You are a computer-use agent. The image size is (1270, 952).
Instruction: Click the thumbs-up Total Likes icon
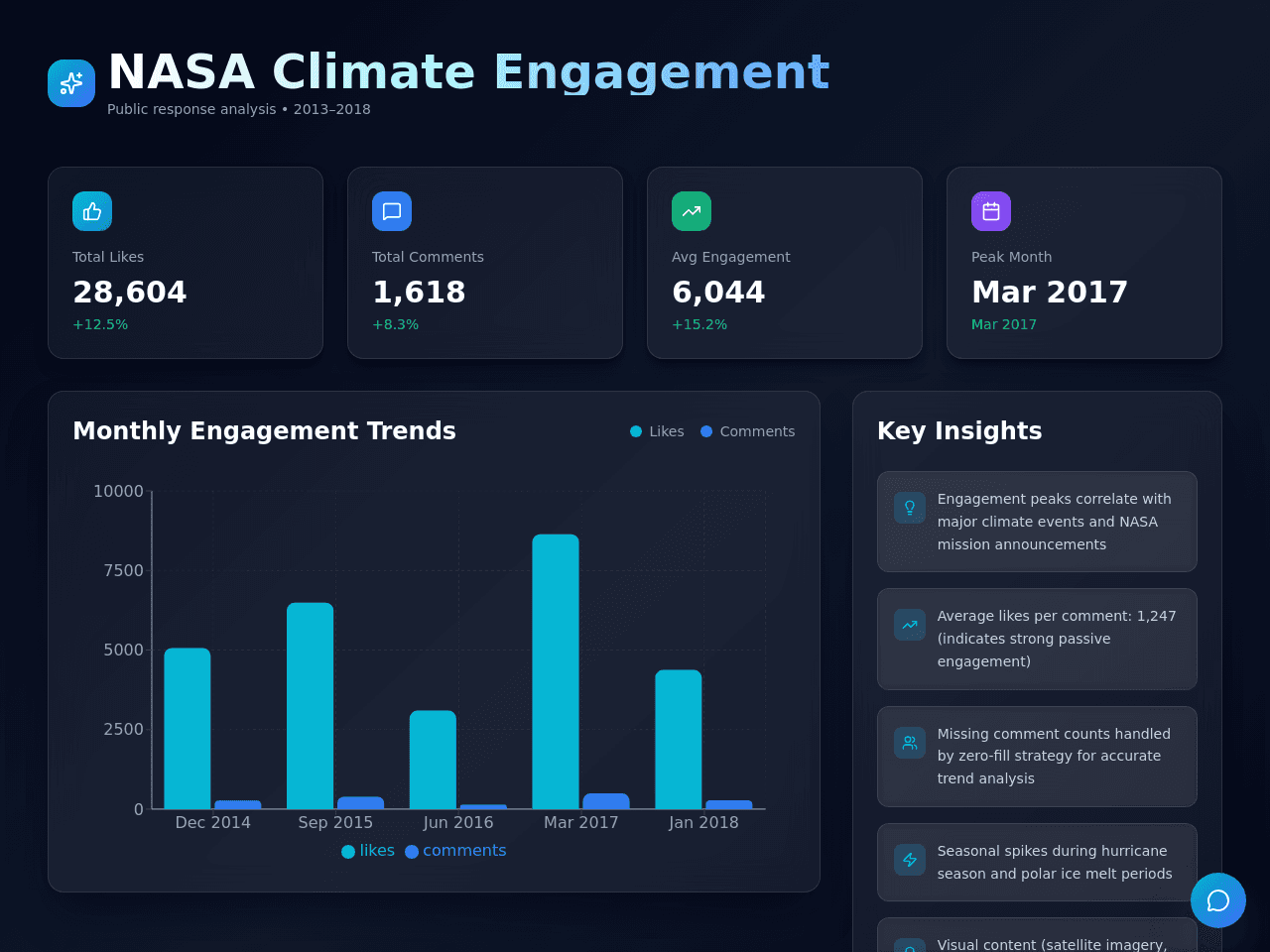[92, 211]
